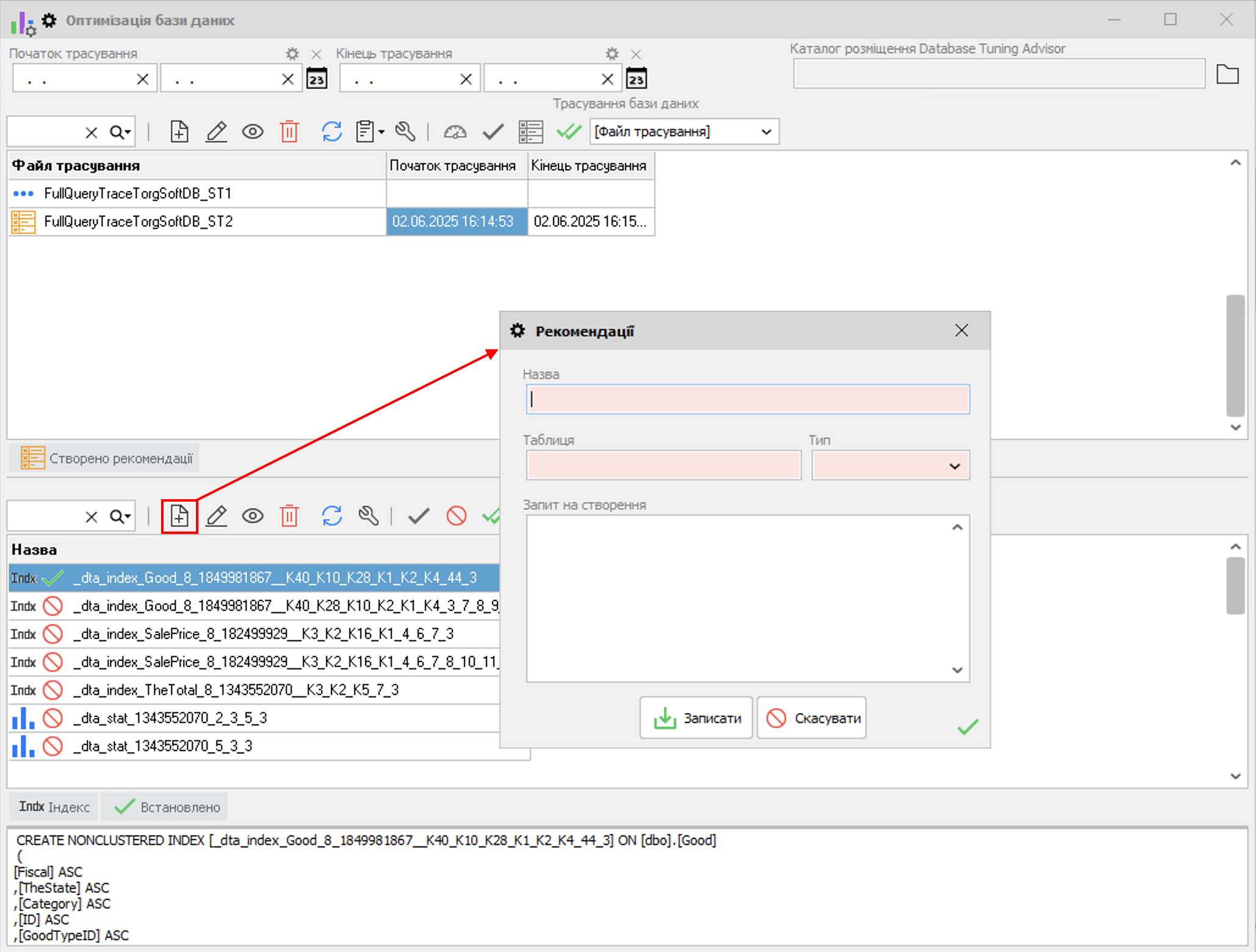Click the Скасувати button
Viewport: 1256px width, 952px height.
click(x=812, y=718)
